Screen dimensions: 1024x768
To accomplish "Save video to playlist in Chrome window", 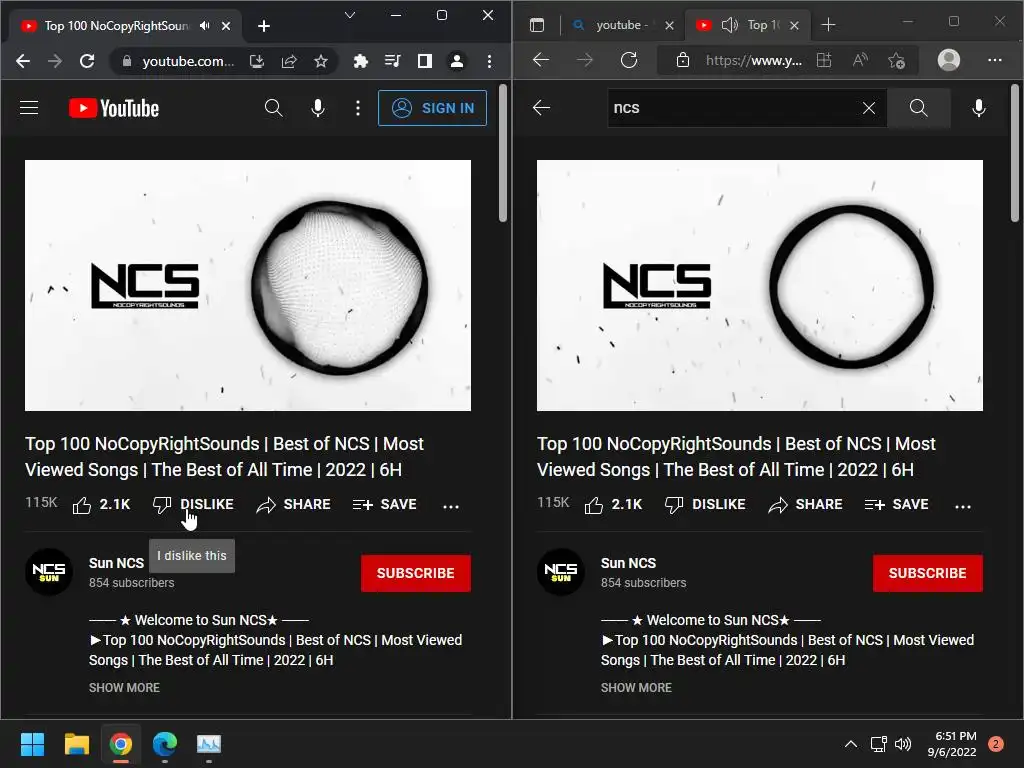I will click(x=385, y=504).
